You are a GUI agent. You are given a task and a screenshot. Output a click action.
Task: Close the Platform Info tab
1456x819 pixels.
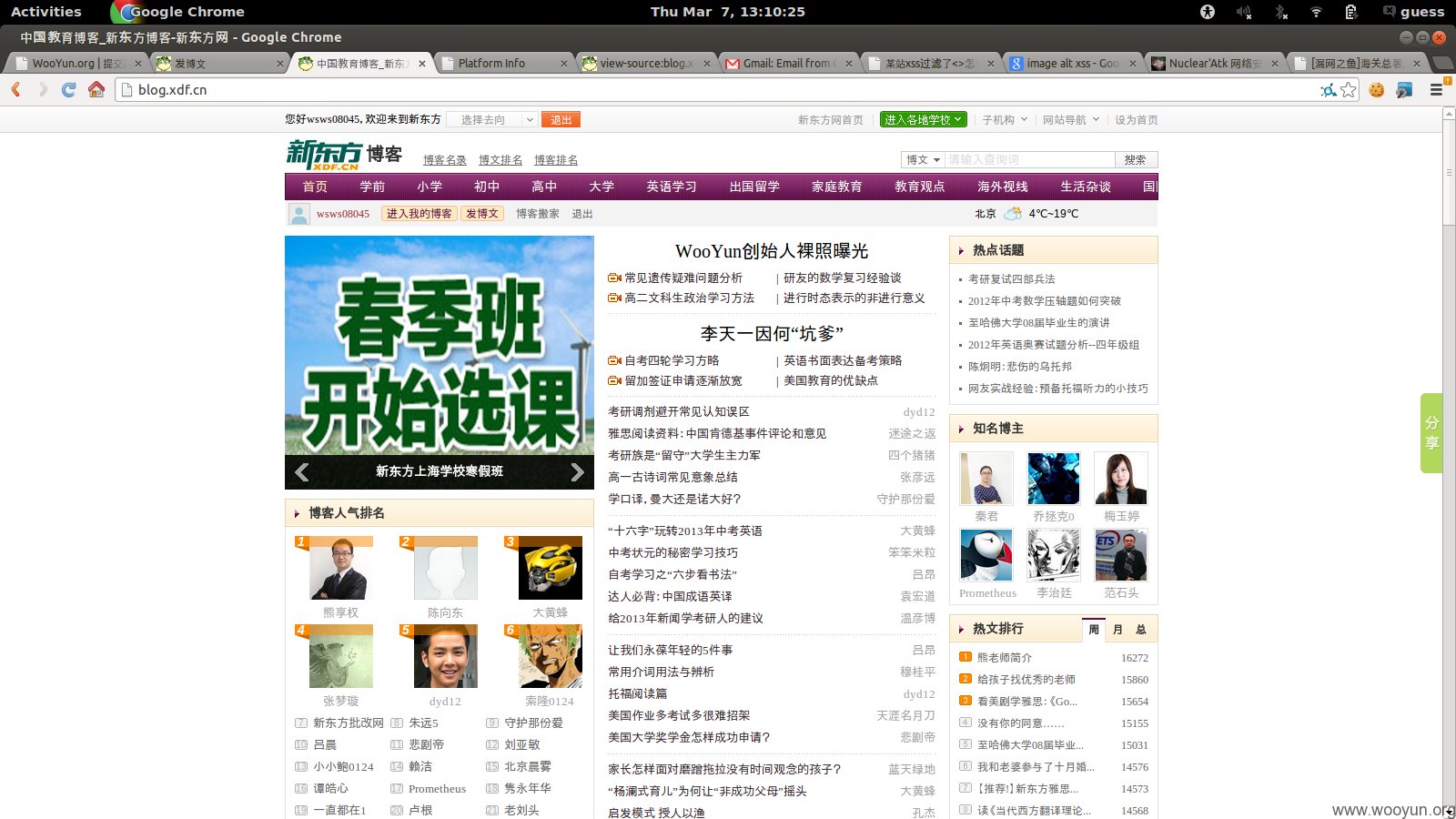564,64
